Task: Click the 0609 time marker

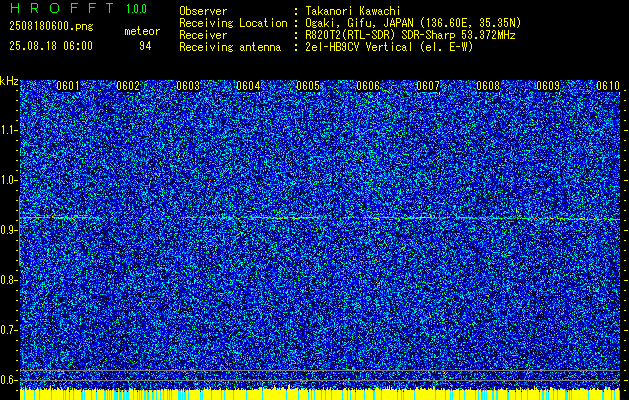Action: (548, 86)
